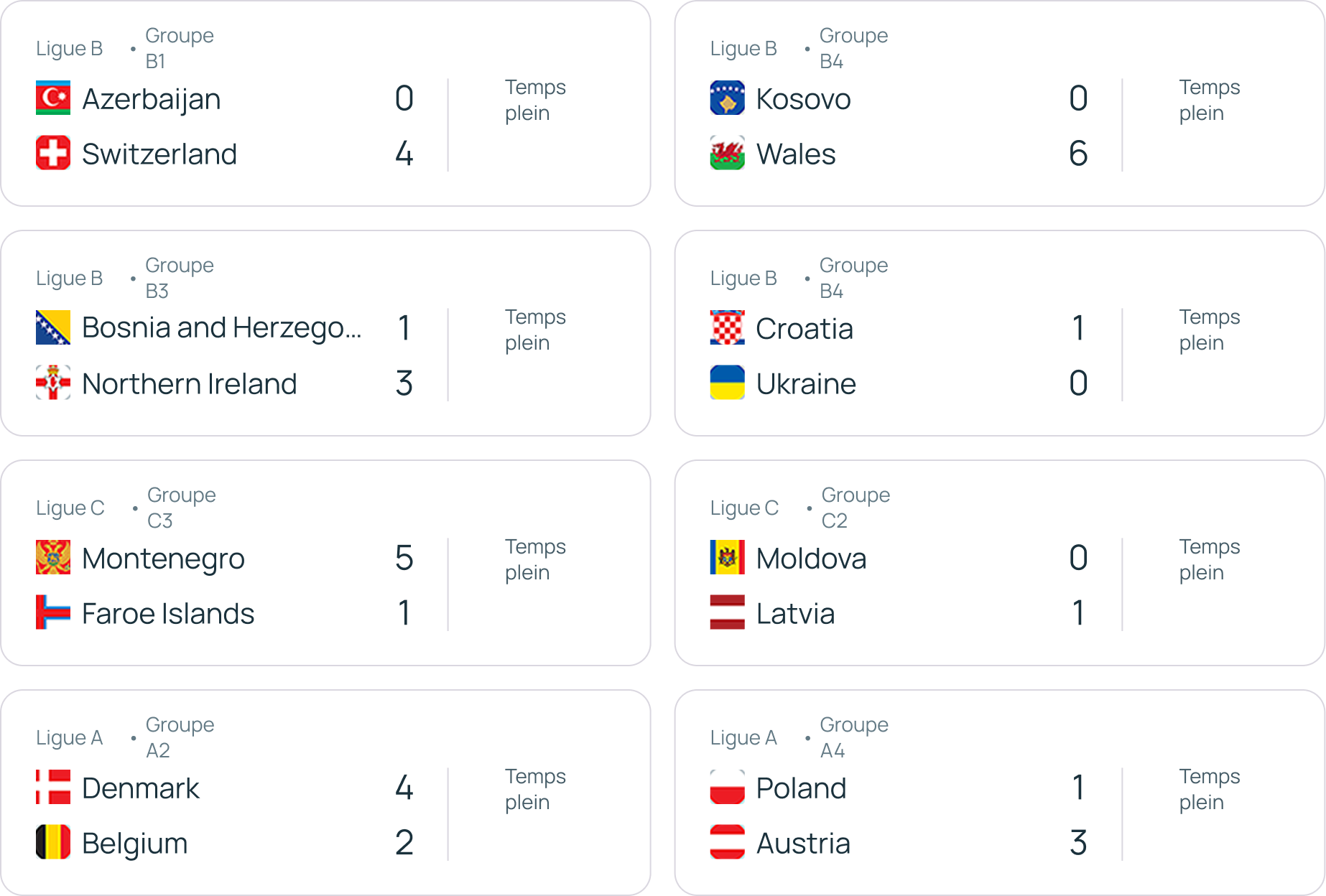Open the Bosnia and Herzegovina team link
This screenshot has height=896, width=1326.
pyautogui.click(x=221, y=328)
